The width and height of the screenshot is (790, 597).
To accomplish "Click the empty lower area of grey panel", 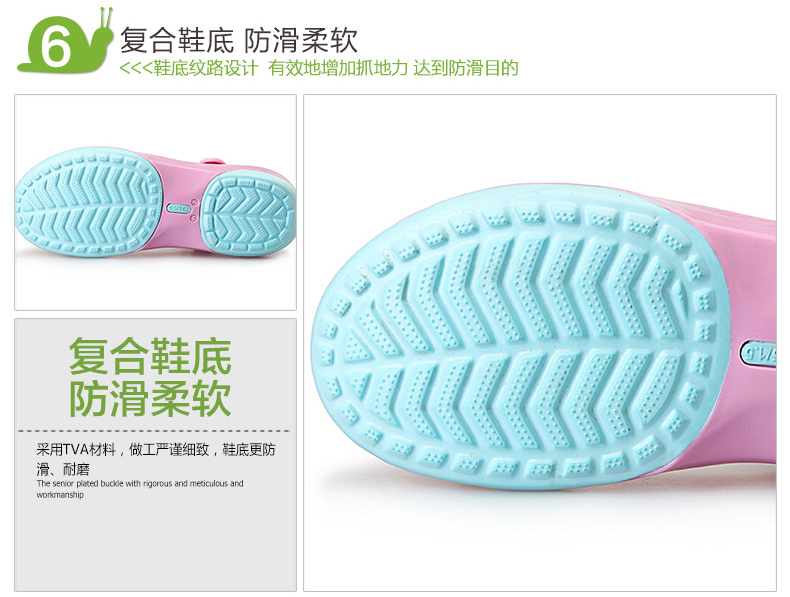I will pyautogui.click(x=155, y=547).
